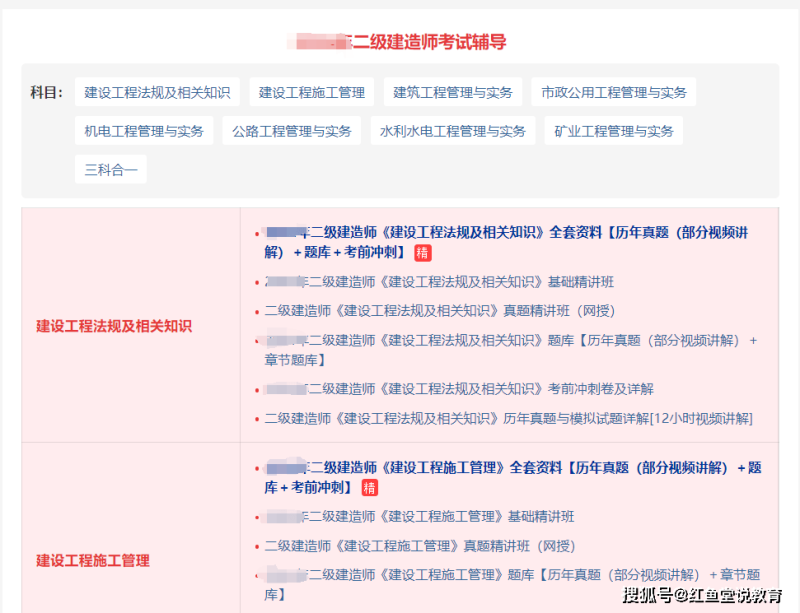The image size is (800, 613).
Task: Select the 水利水电工程管理与实务 subject
Action: 452,130
